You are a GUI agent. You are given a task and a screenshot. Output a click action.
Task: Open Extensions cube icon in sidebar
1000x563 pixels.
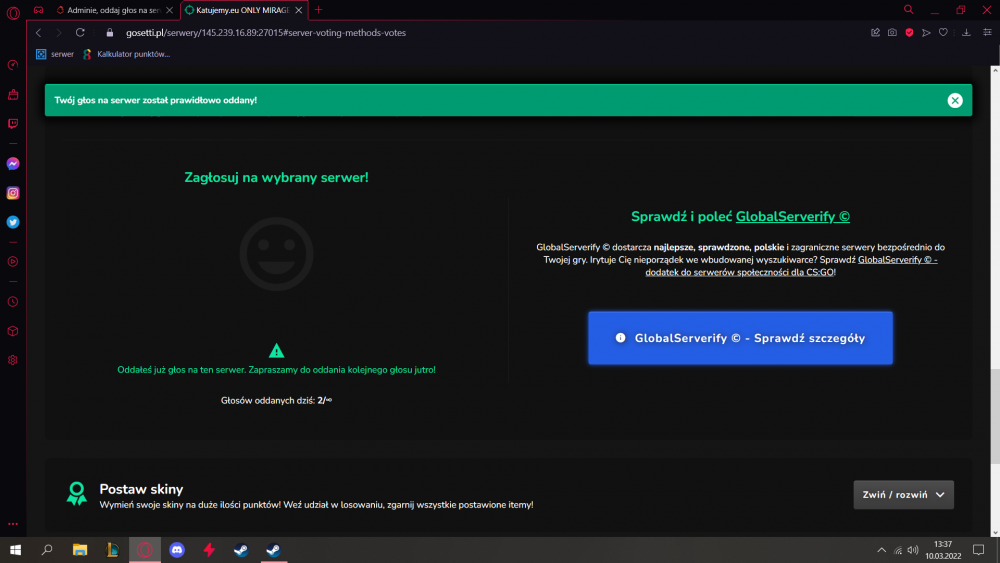13,331
